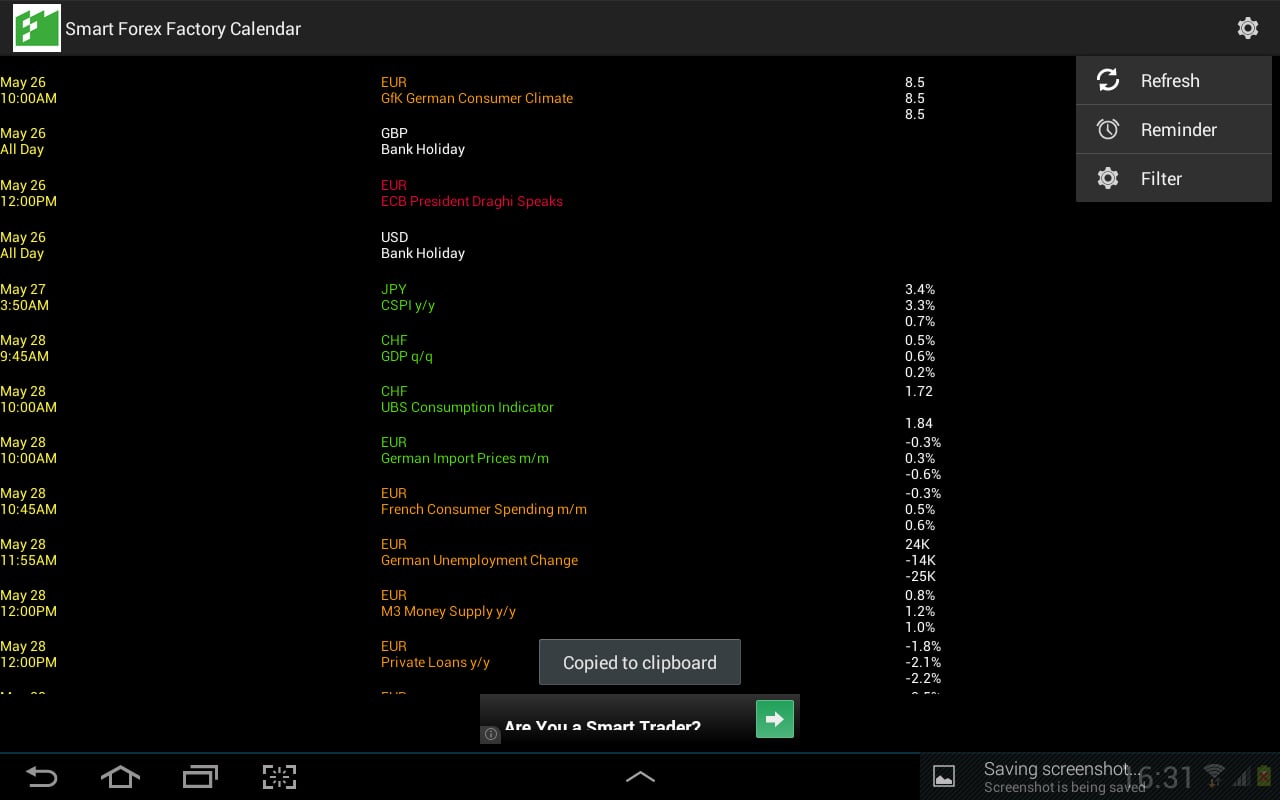Screen dimensions: 1280x800
Task: Select 'UBS Consumption Indicator' event
Action: pyautogui.click(x=467, y=407)
